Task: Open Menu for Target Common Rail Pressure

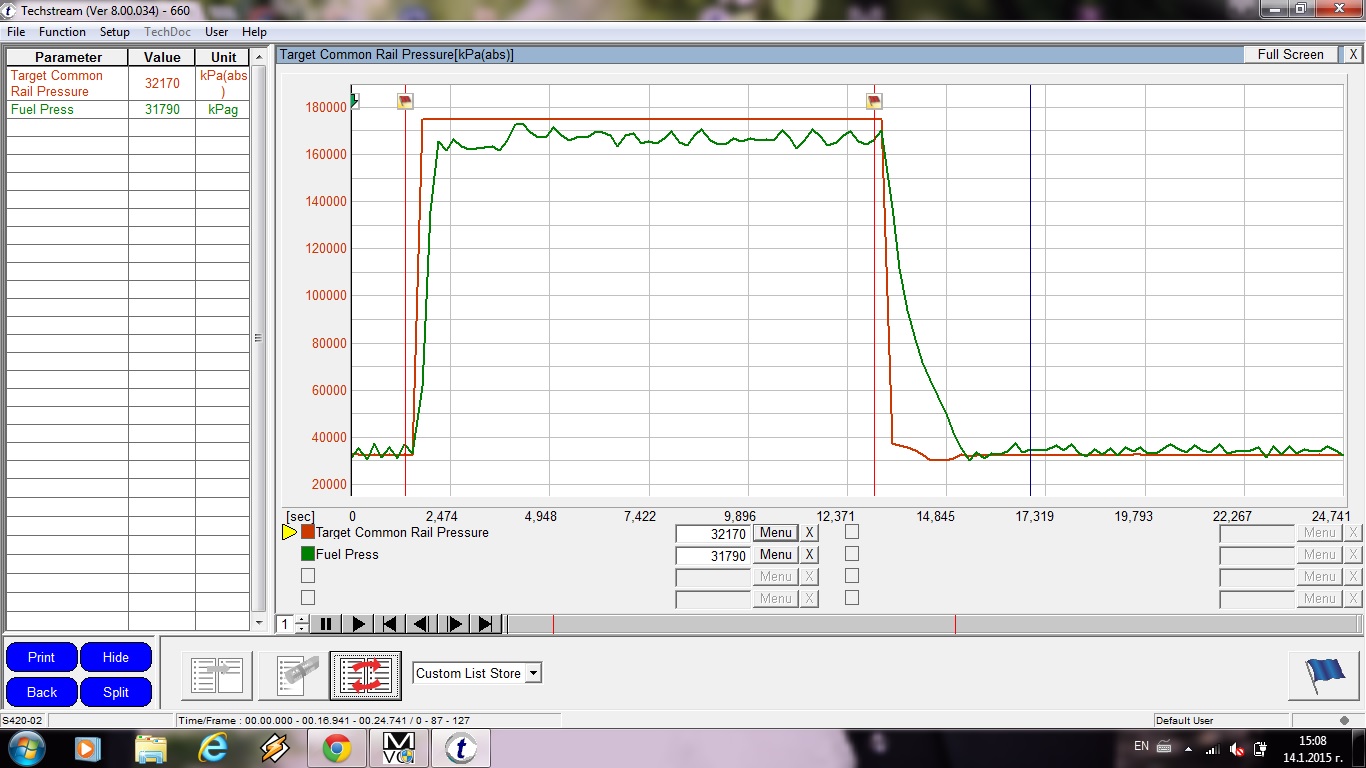Action: pyautogui.click(x=775, y=533)
